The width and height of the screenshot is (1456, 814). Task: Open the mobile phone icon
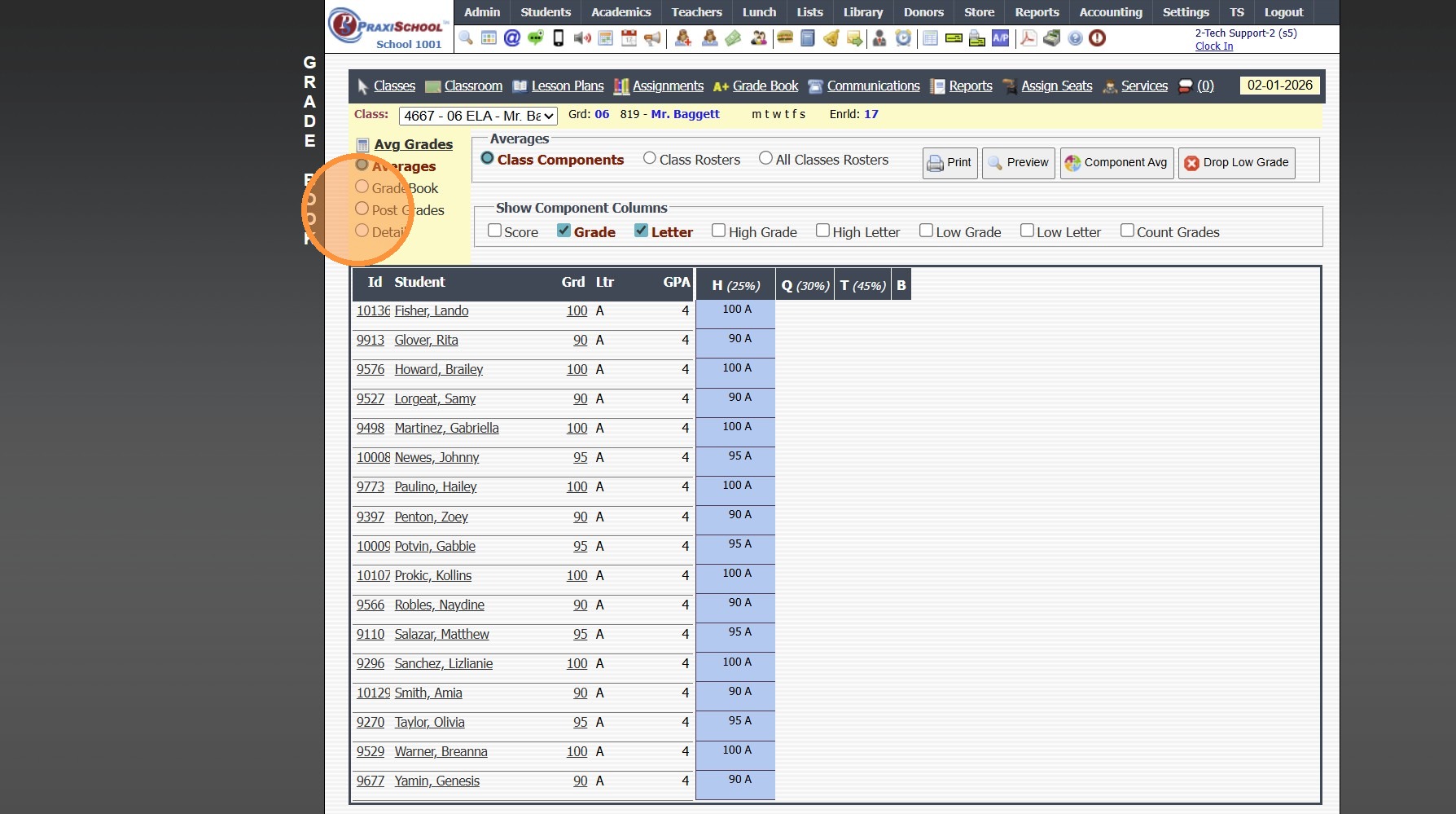(559, 38)
